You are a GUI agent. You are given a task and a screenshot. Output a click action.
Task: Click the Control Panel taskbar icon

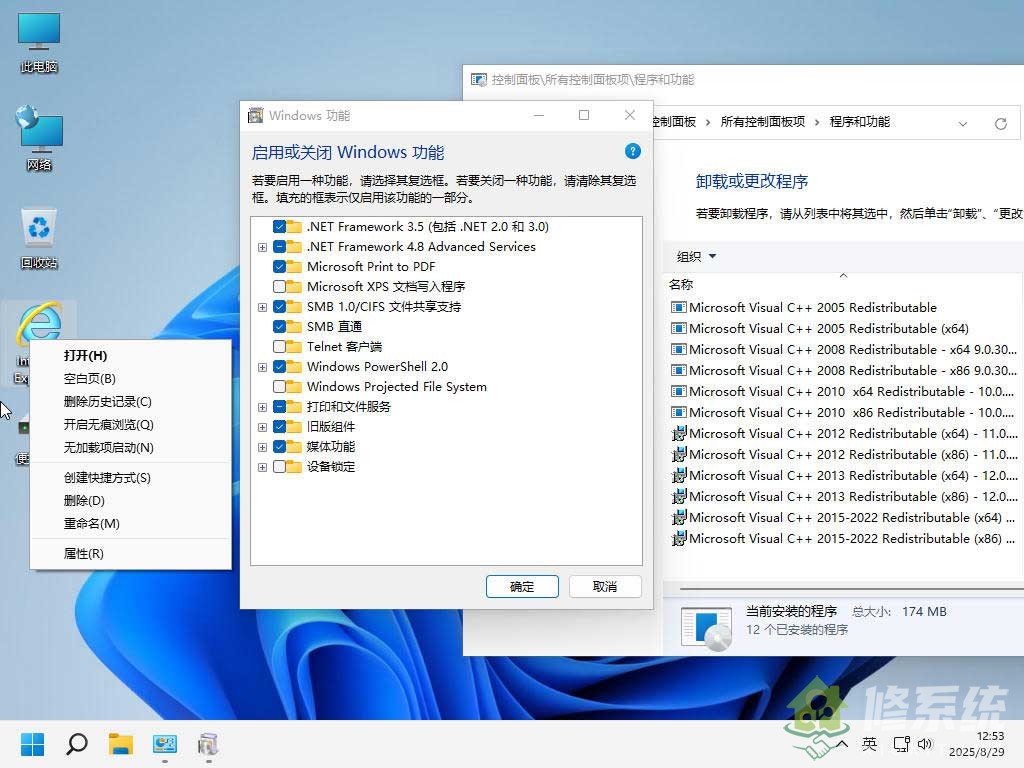coord(165,744)
